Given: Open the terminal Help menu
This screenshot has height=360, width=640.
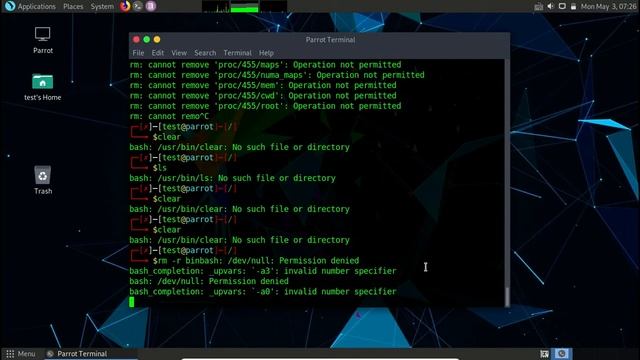Looking at the screenshot, I should 266,53.
